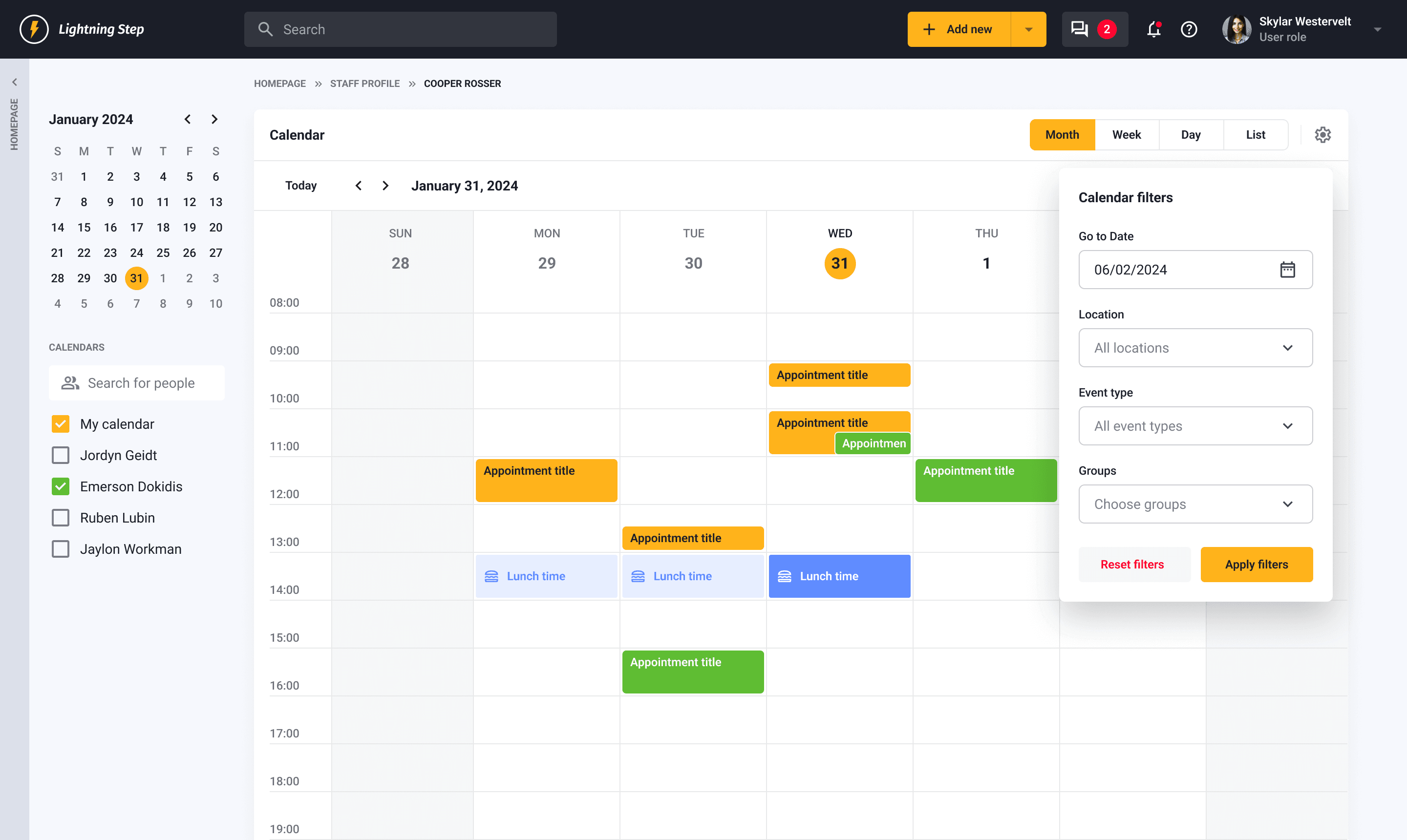Open the All event types dropdown
Viewport: 1407px width, 840px height.
pyautogui.click(x=1195, y=426)
